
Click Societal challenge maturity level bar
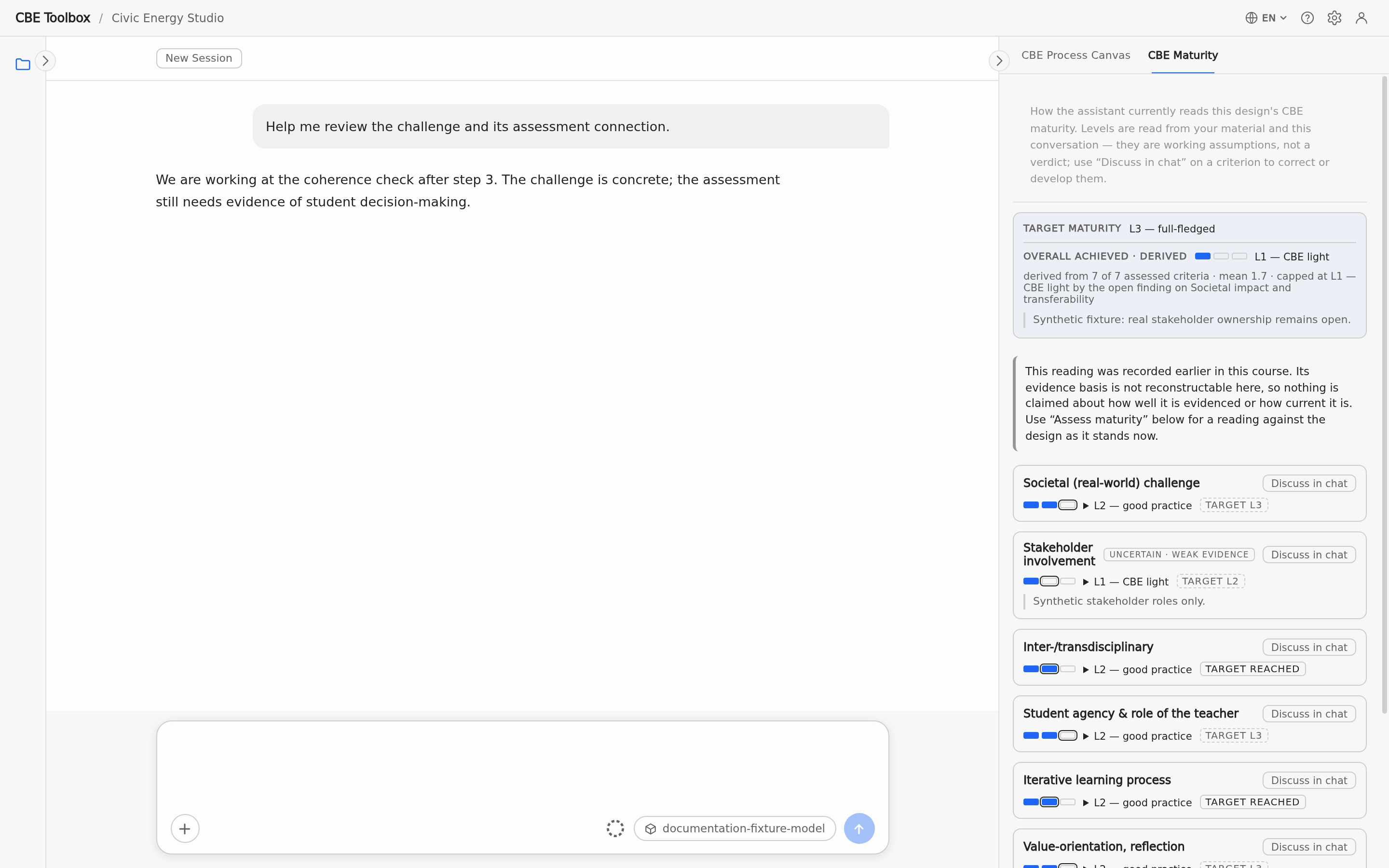[1050, 505]
